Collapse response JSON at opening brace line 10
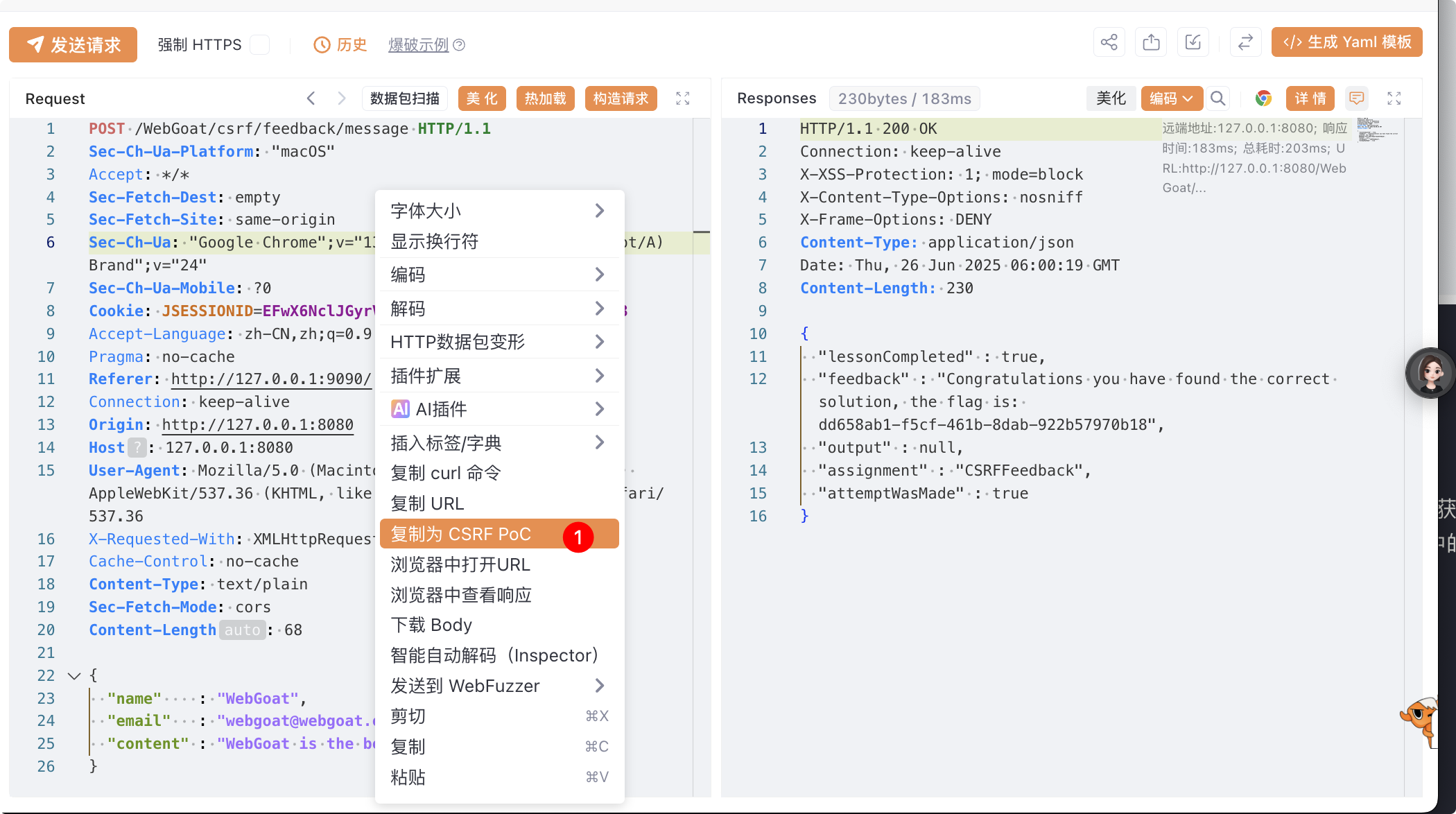 (x=804, y=334)
